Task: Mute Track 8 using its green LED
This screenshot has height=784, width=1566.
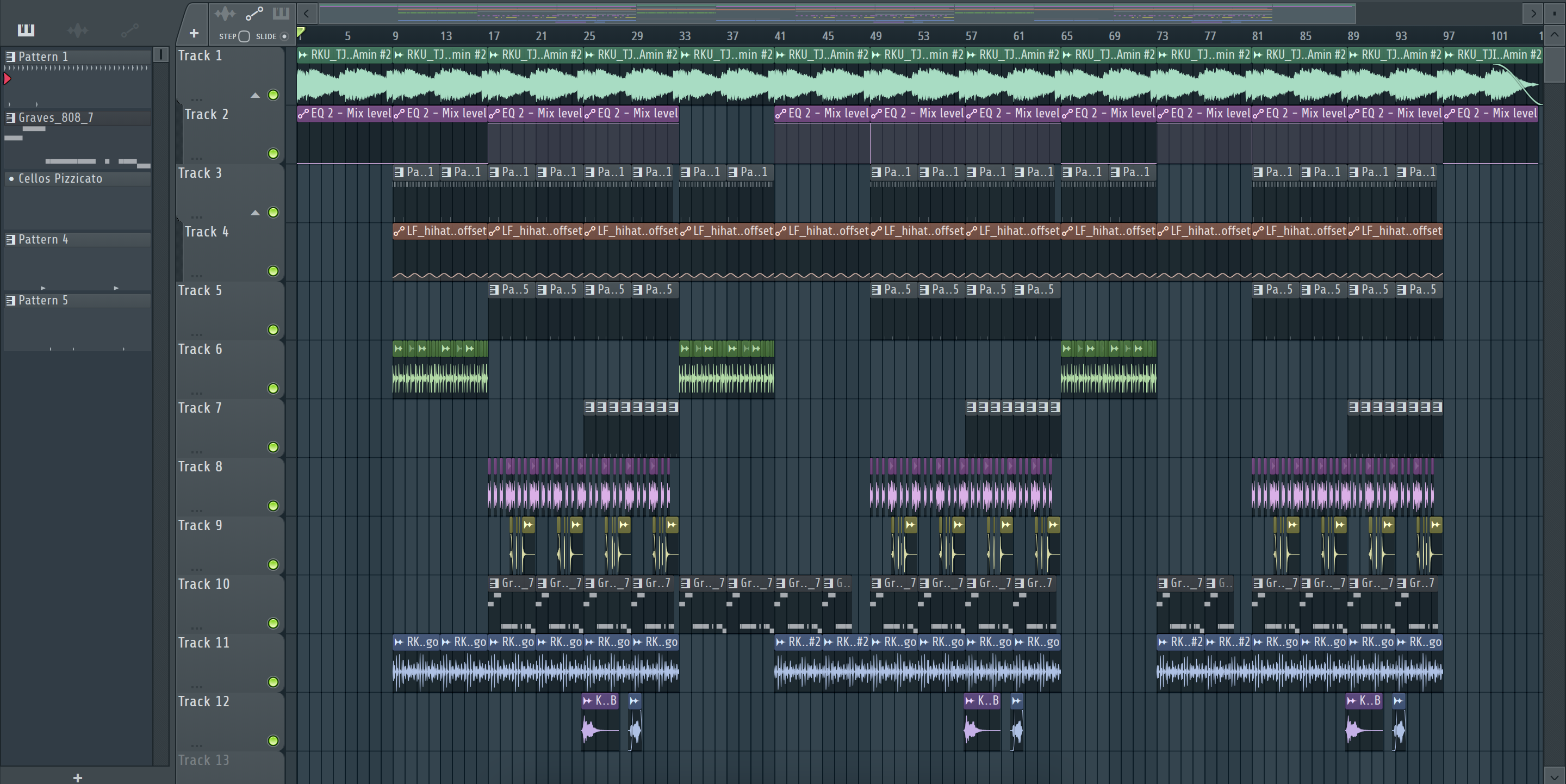Action: (x=274, y=506)
